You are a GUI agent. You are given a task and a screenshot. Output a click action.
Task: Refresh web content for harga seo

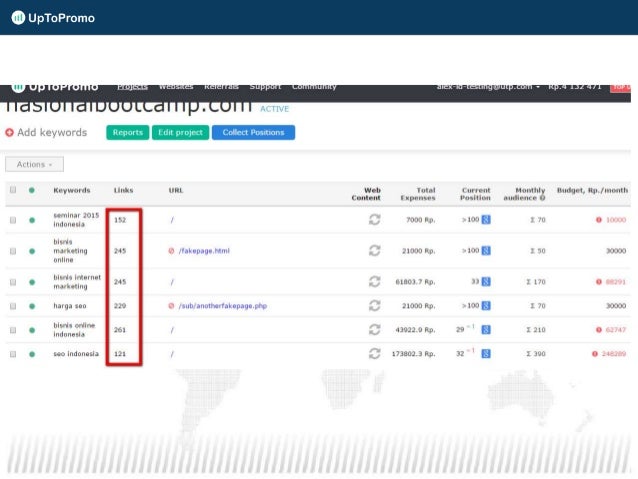point(374,306)
